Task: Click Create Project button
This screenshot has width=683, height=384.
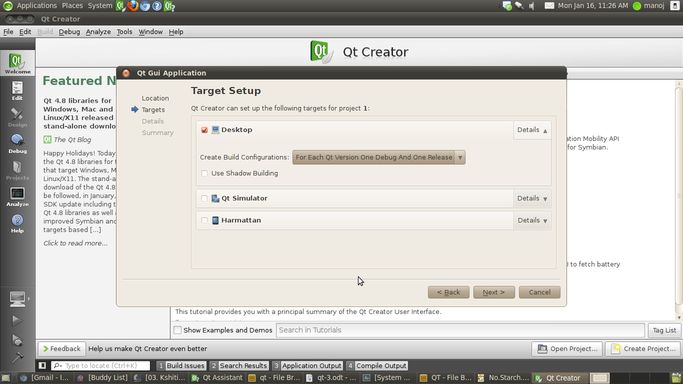Action: coord(643,349)
